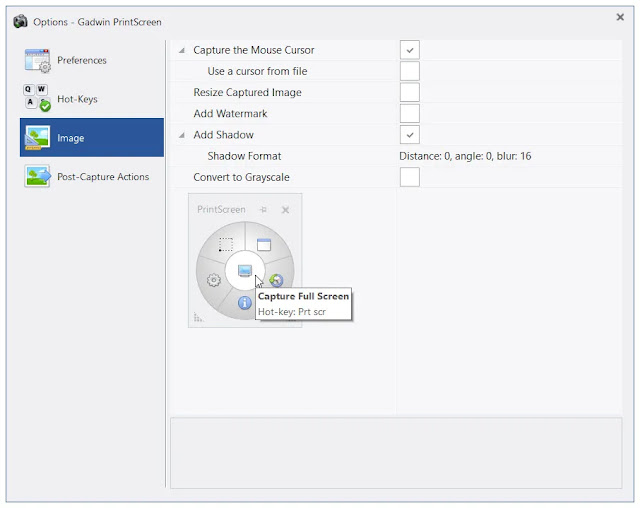Click the rectangular area capture icon in preview

coord(226,244)
